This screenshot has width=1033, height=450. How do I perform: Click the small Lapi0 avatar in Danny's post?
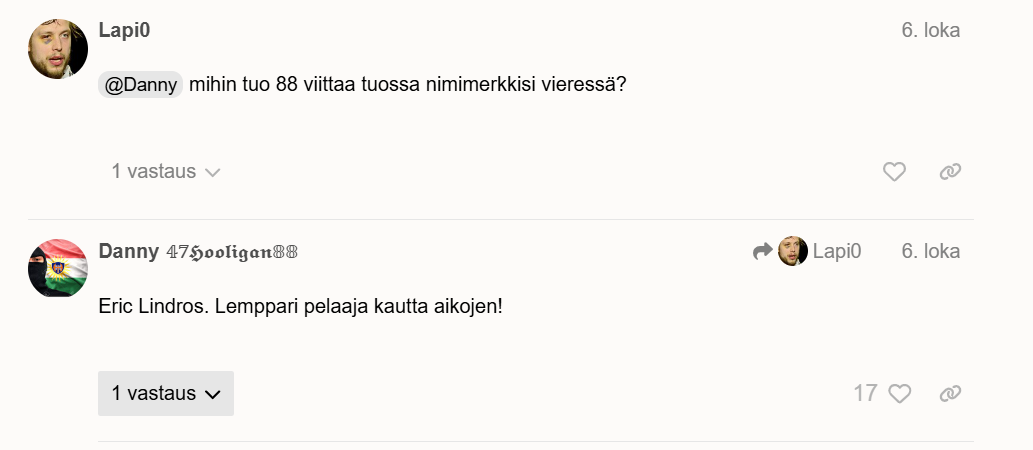[793, 251]
